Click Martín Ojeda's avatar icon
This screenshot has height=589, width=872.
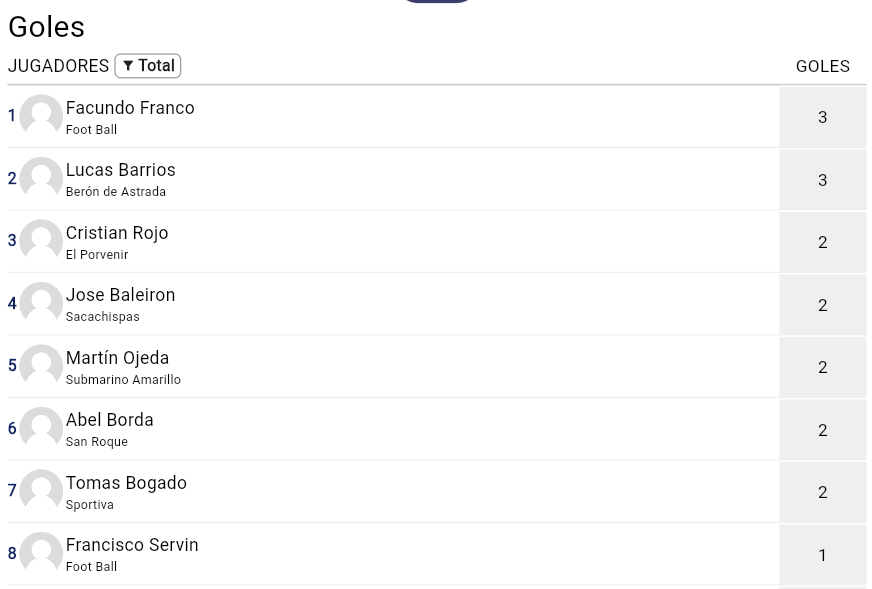[41, 365]
